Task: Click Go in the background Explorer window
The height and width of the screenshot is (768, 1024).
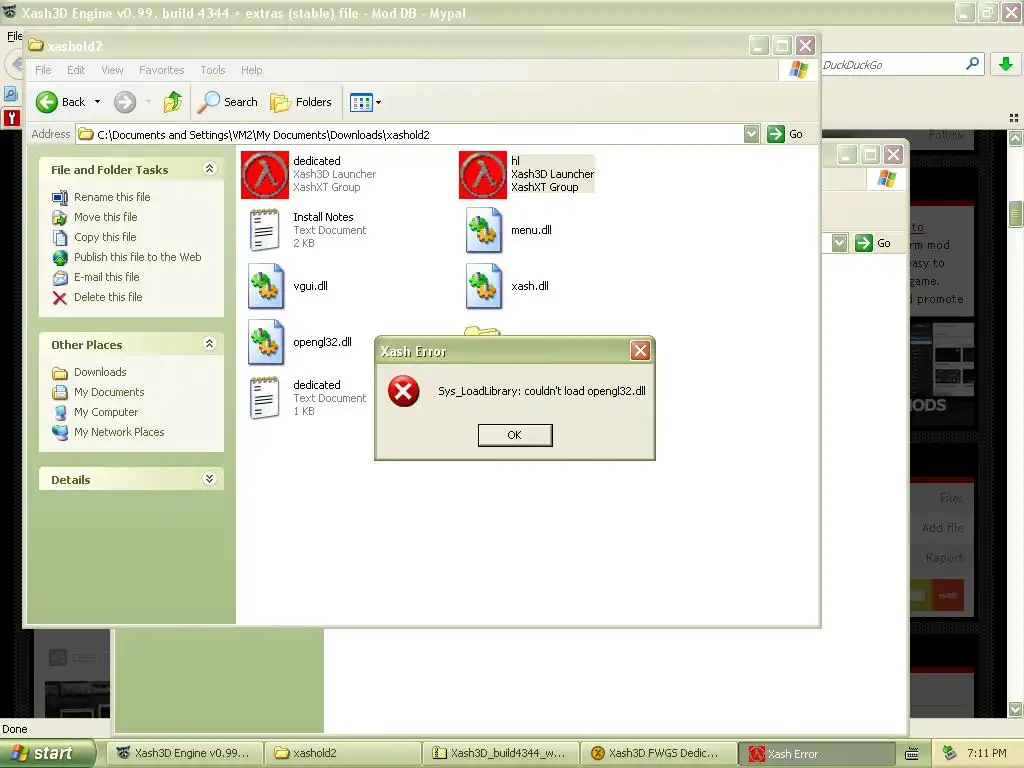Action: click(873, 243)
